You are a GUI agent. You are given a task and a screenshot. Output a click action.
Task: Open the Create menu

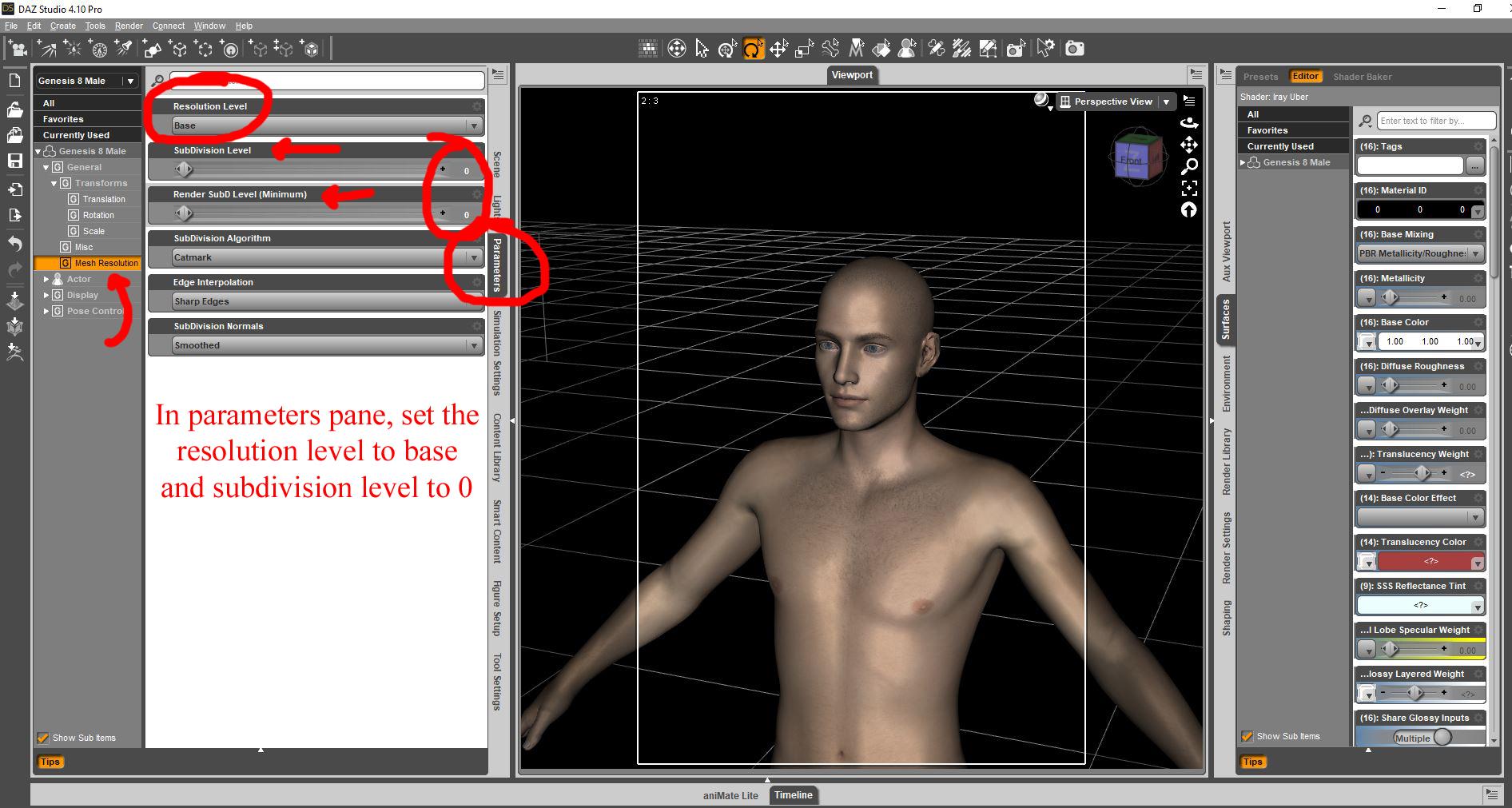point(63,26)
